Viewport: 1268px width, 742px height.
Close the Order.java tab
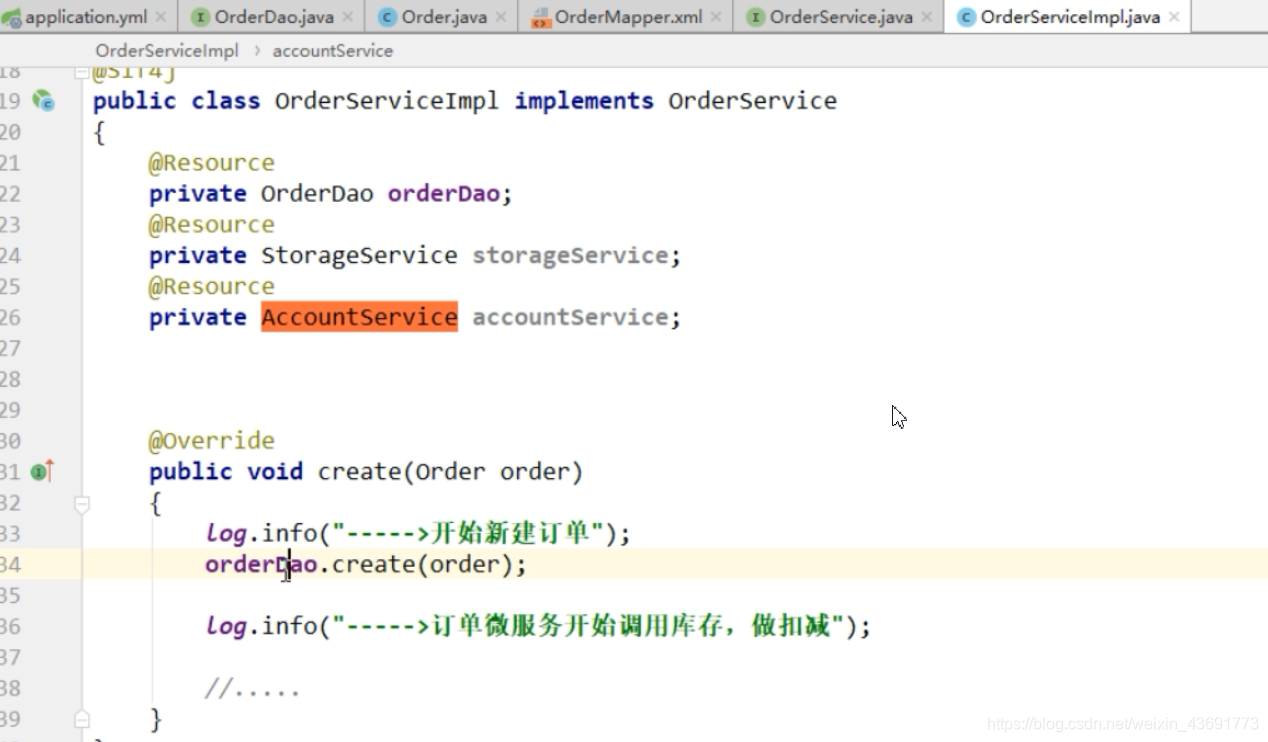point(501,17)
